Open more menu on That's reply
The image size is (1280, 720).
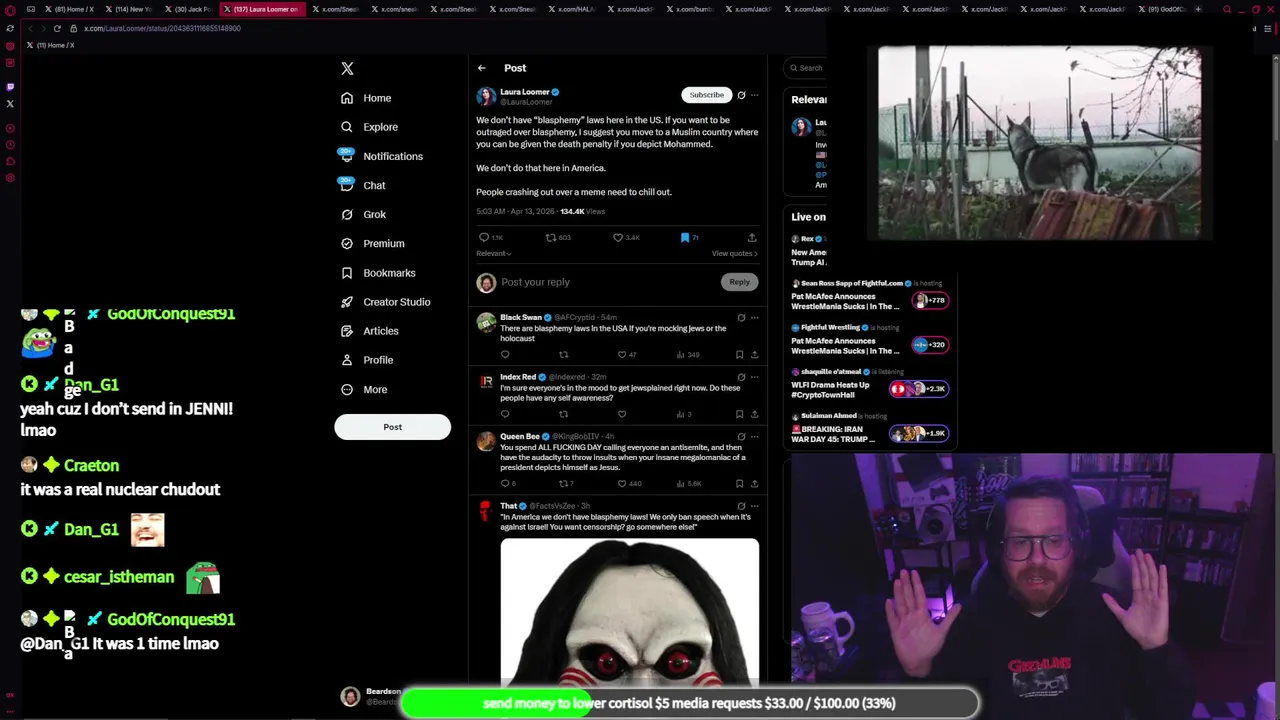click(754, 506)
